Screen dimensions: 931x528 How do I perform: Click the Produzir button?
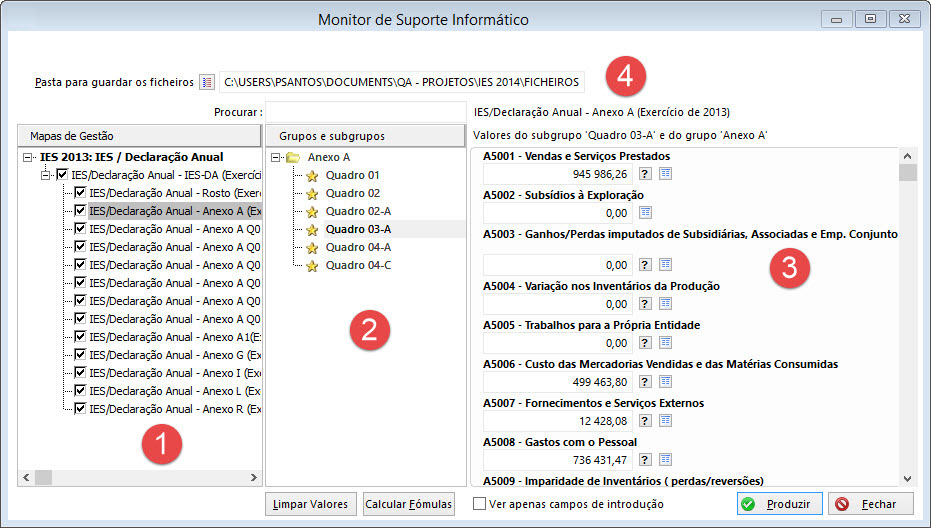point(780,504)
